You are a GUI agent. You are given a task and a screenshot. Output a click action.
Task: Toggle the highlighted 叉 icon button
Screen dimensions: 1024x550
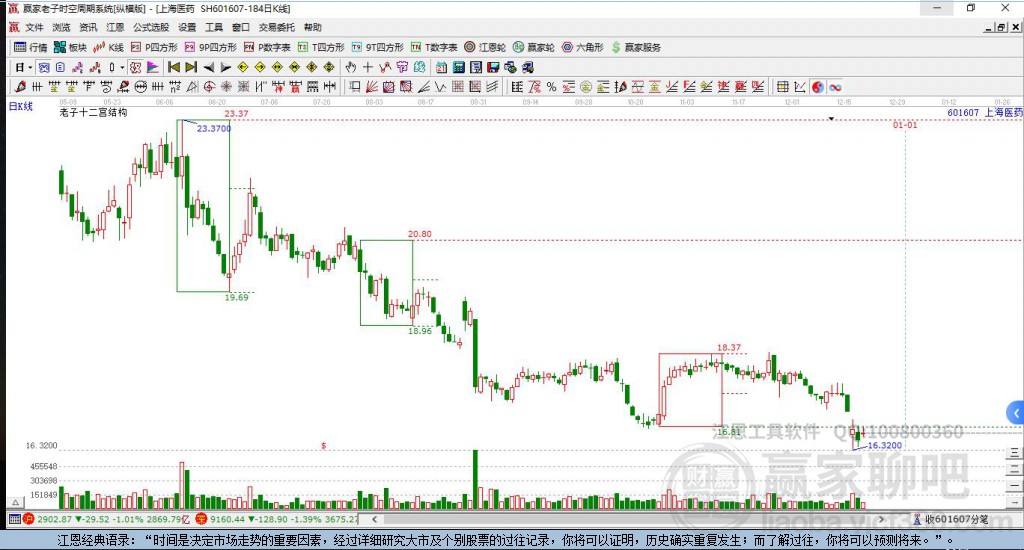(x=135, y=67)
